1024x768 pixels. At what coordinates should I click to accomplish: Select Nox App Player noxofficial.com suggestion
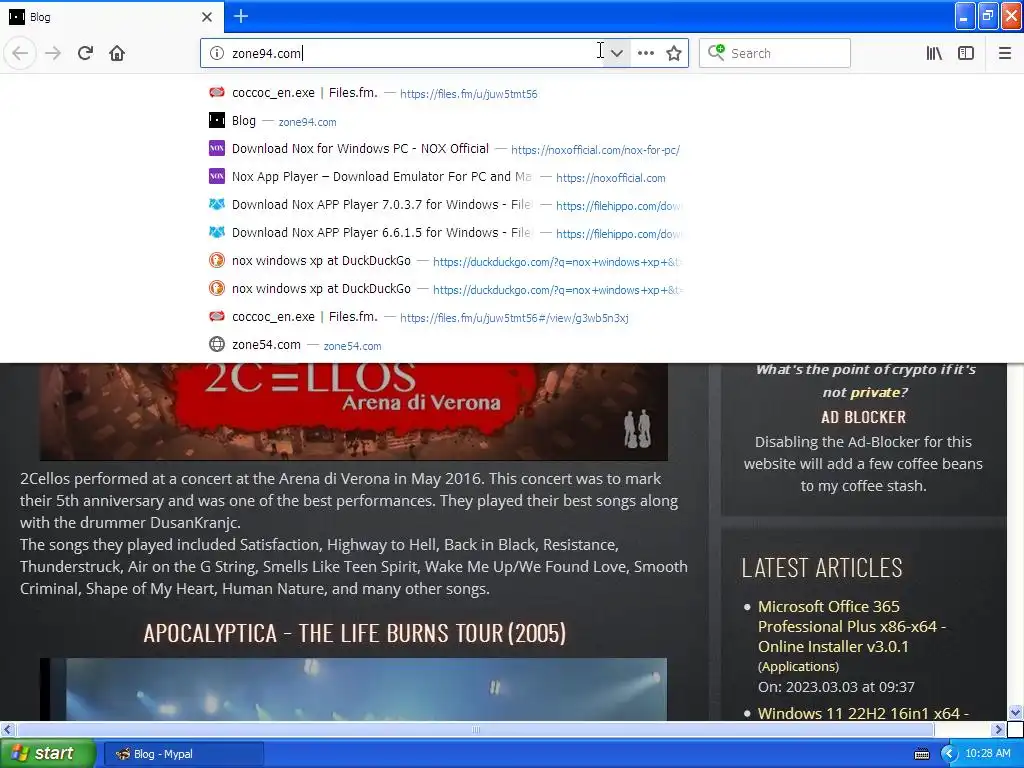pyautogui.click(x=445, y=177)
